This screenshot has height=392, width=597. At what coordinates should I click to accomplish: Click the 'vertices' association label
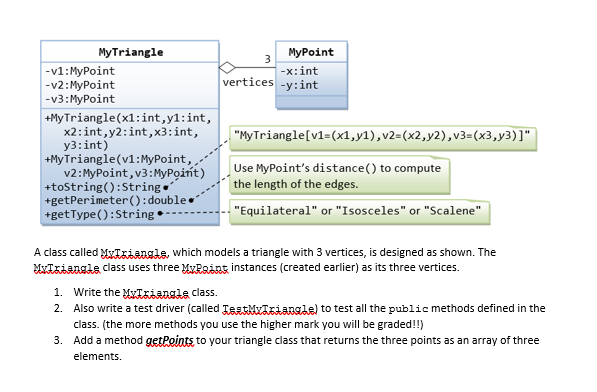pos(248,82)
